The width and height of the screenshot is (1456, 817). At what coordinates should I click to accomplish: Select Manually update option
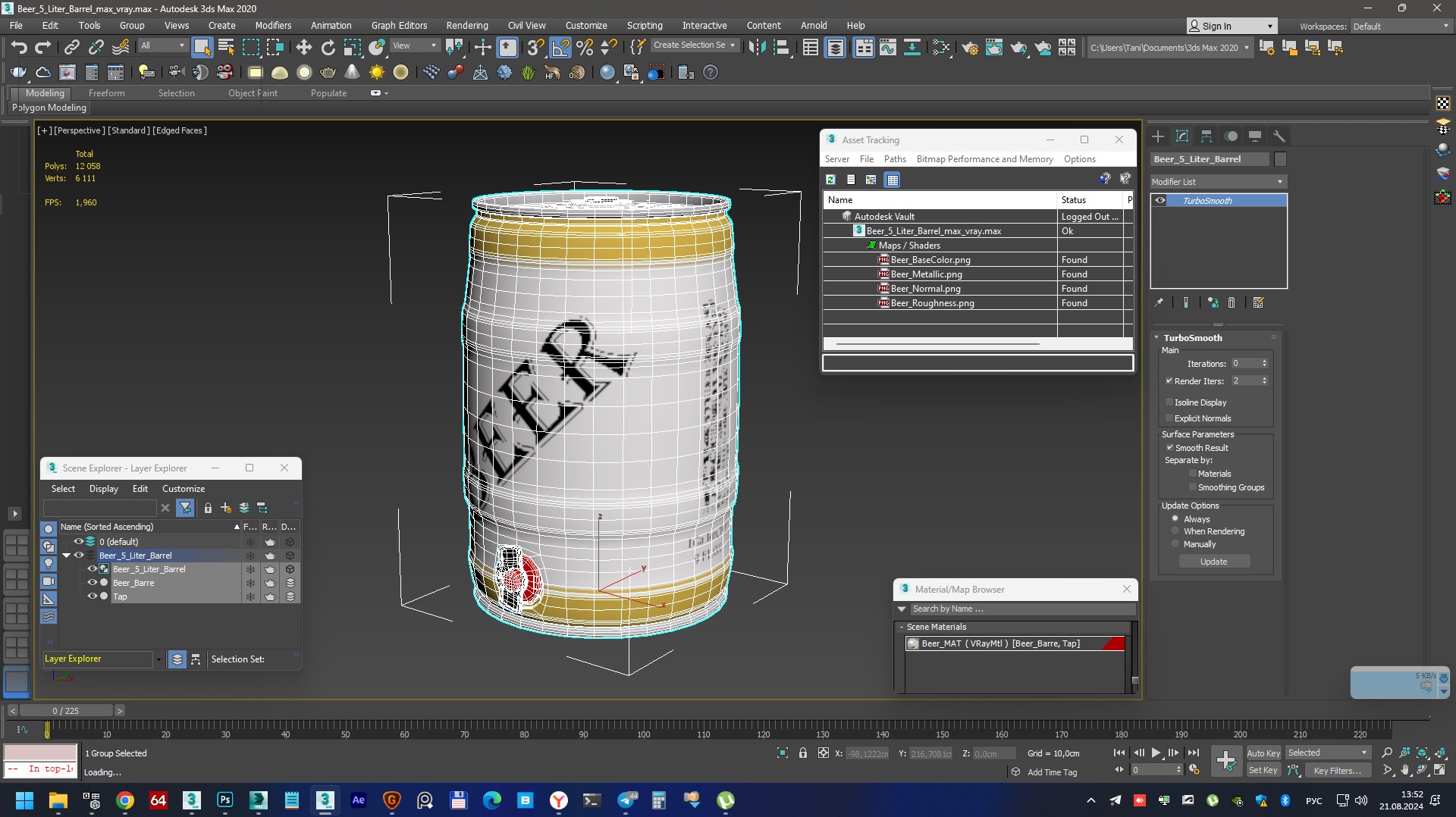[x=1175, y=543]
